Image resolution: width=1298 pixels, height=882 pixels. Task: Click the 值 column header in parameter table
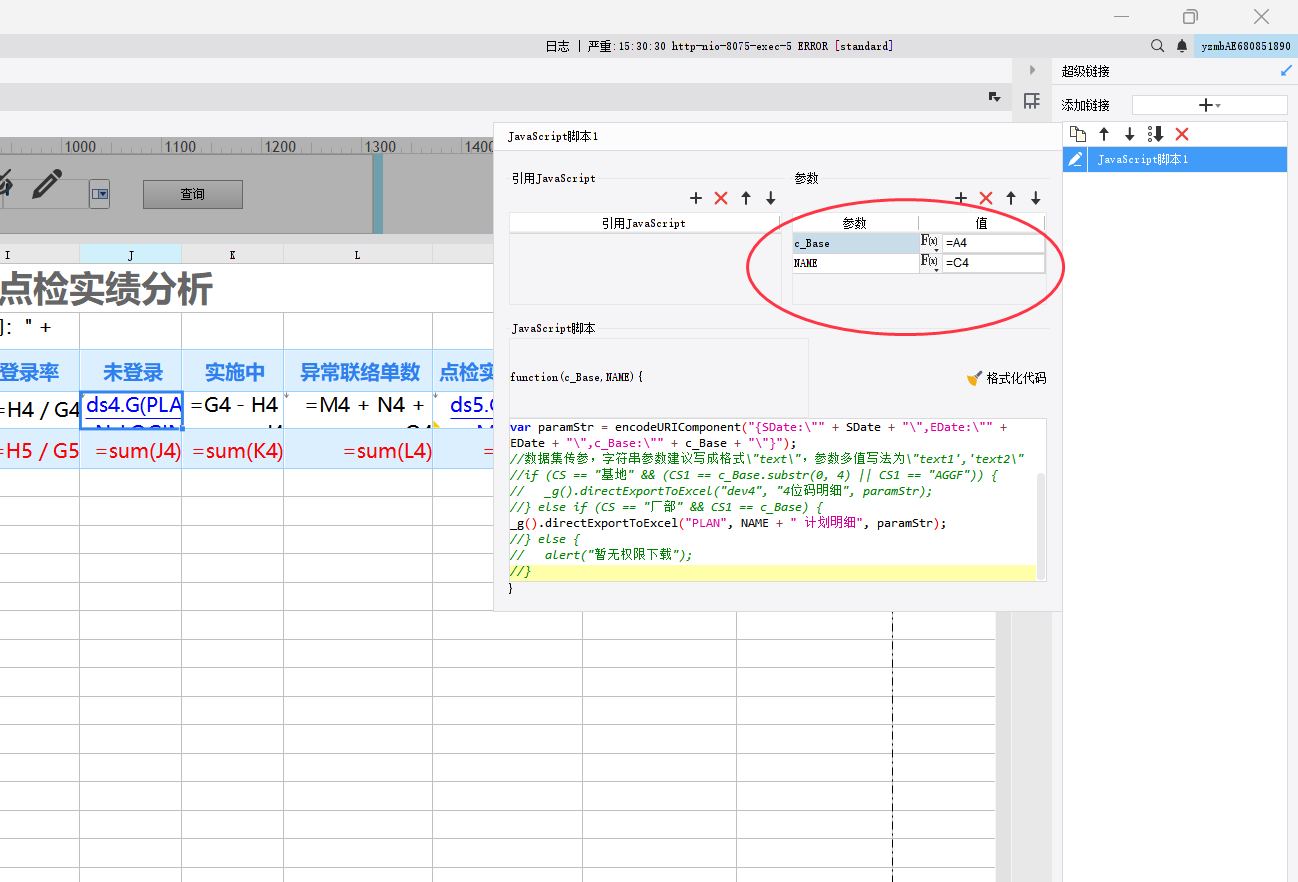click(982, 223)
